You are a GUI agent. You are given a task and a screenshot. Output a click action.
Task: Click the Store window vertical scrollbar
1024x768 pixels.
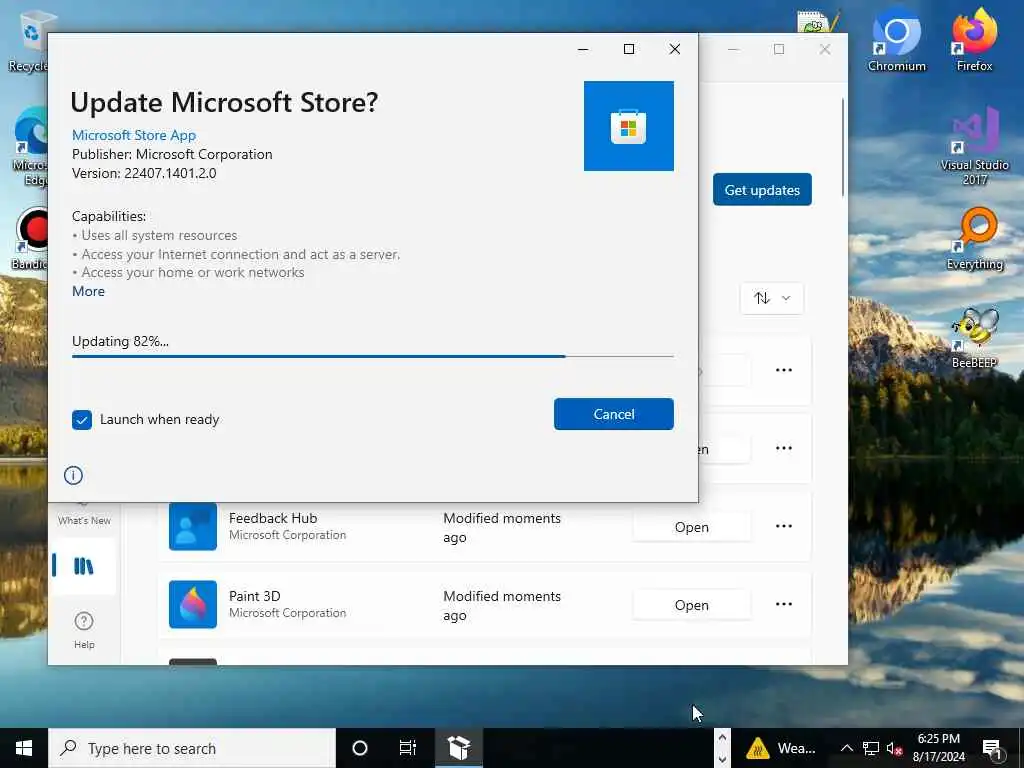tap(843, 147)
